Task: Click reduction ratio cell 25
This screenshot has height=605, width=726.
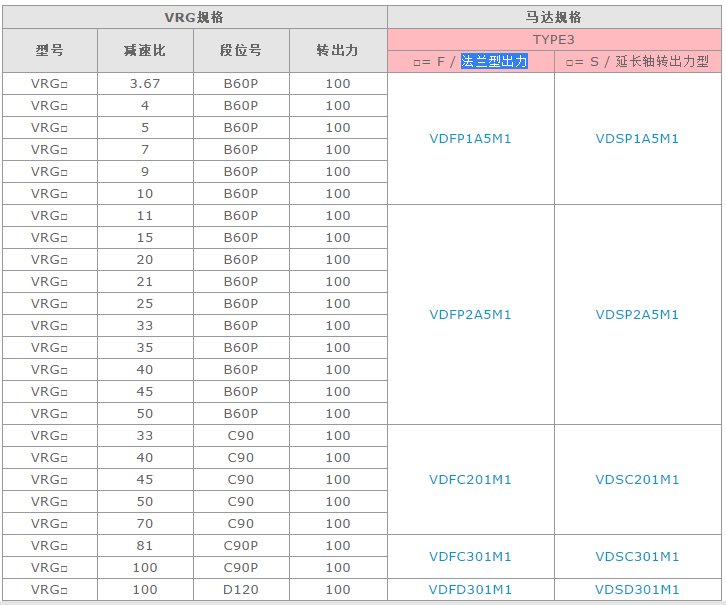Action: 145,303
